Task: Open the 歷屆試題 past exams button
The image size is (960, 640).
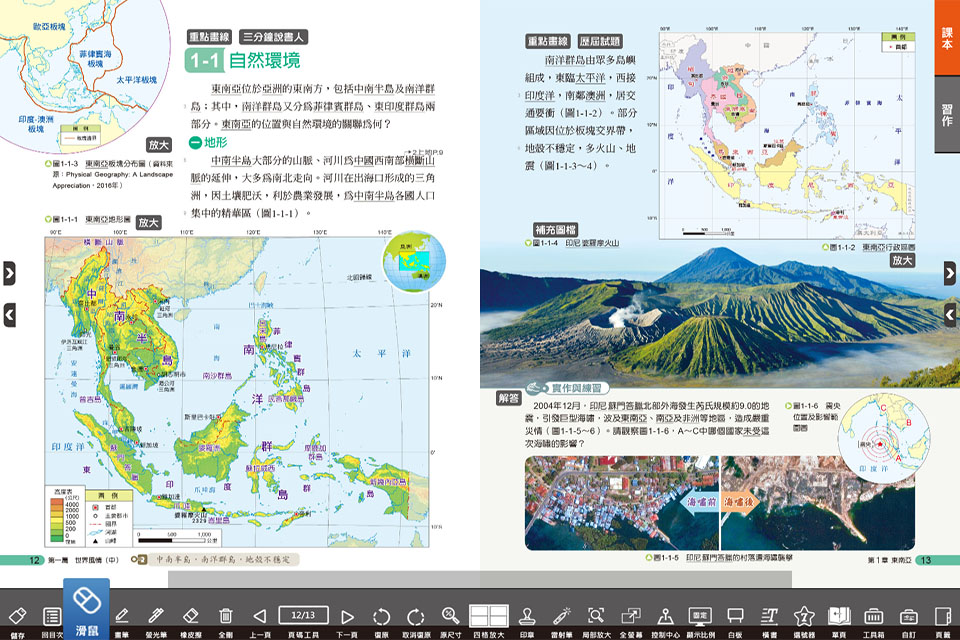Action: pyautogui.click(x=600, y=41)
